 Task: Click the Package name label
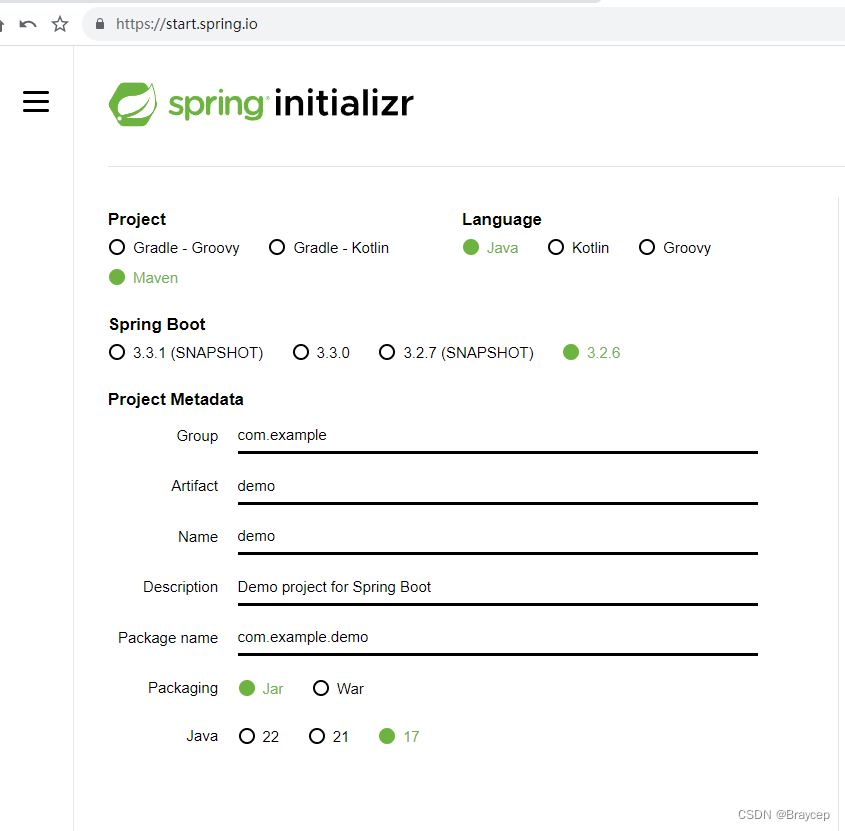[x=168, y=638]
